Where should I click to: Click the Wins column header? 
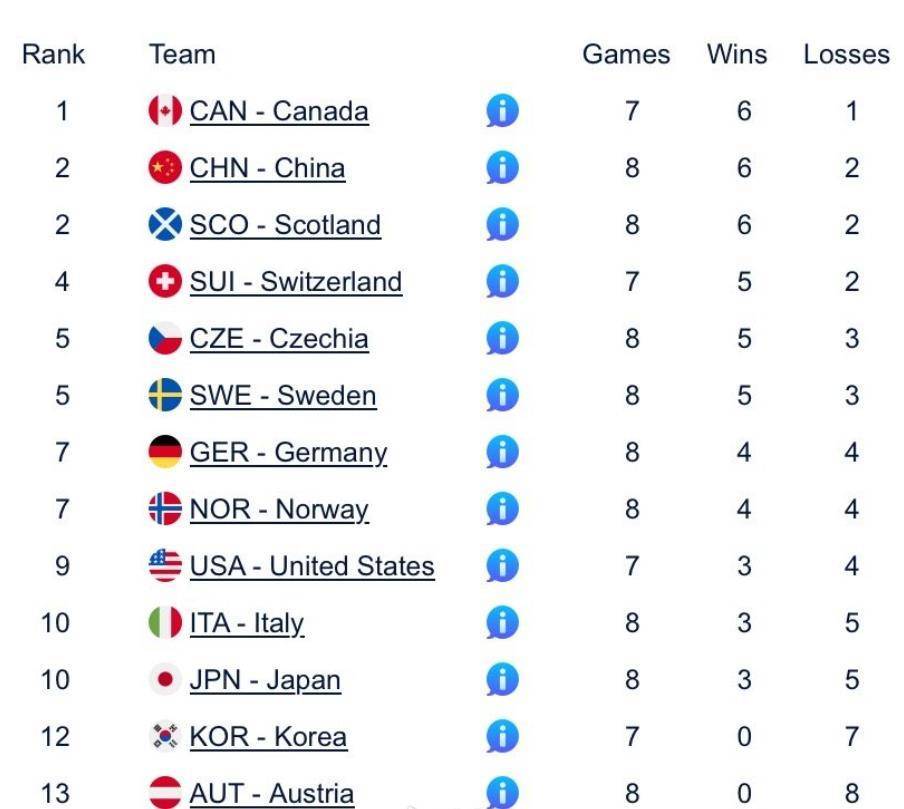point(737,54)
